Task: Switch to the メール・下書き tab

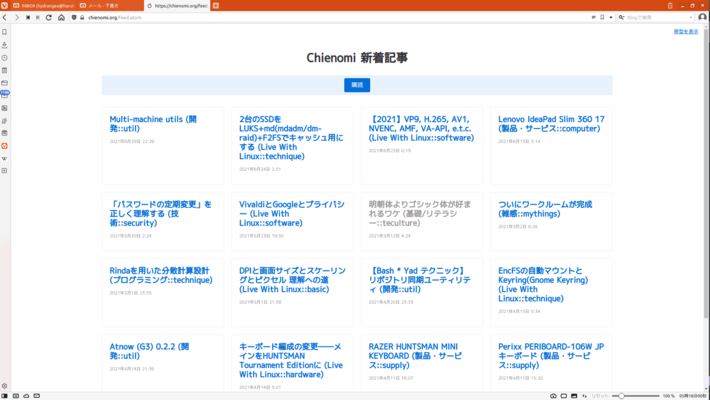Action: [x=110, y=6]
